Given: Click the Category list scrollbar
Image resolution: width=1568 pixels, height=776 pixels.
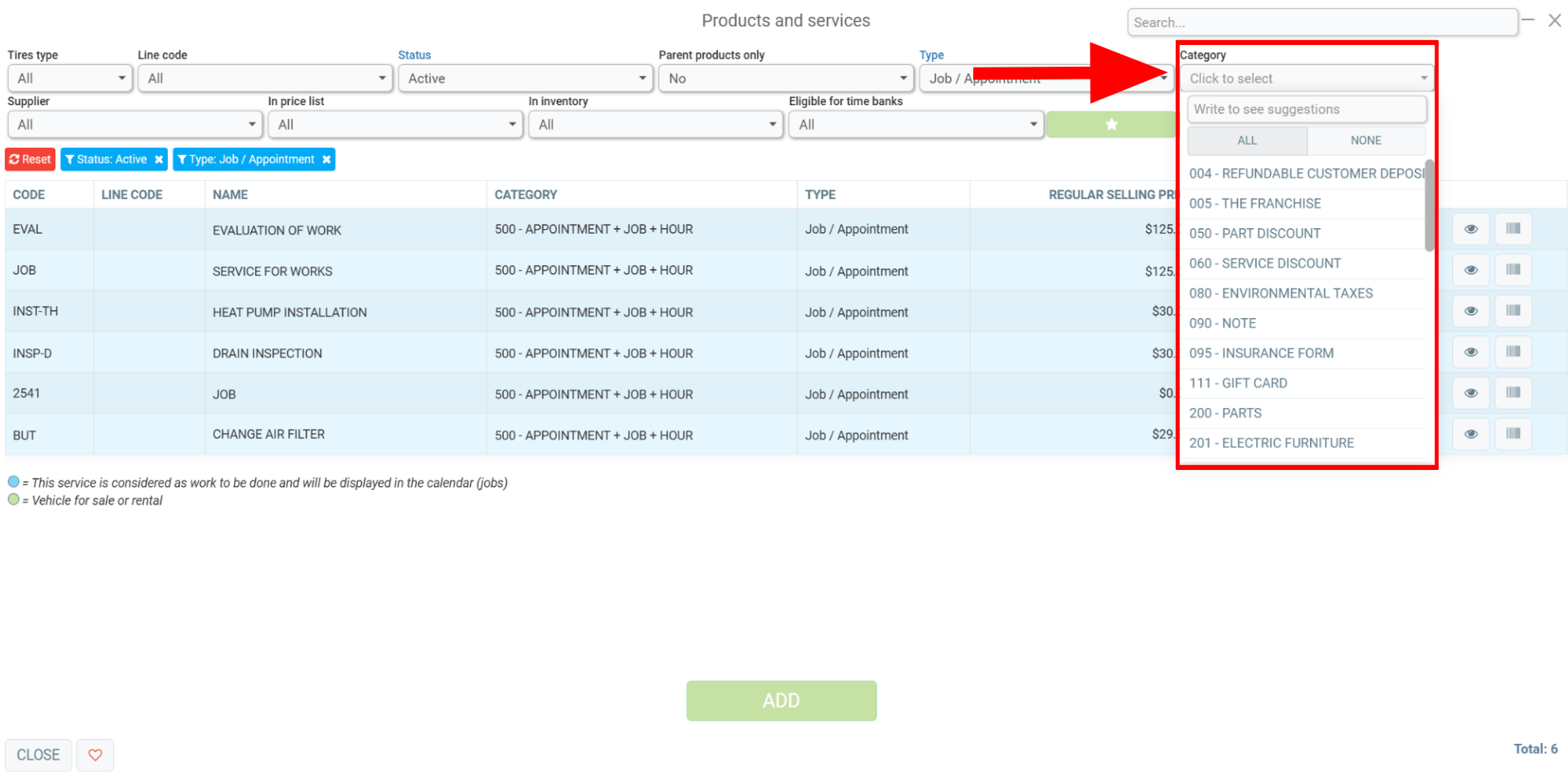Looking at the screenshot, I should pos(1429,206).
